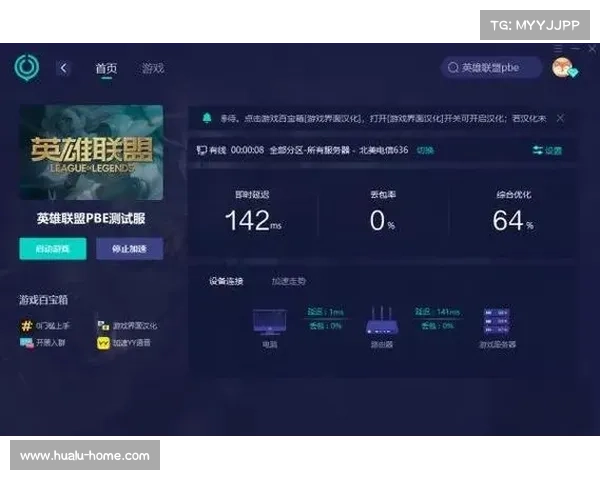This screenshot has width=600, height=480.
Task: Click the 142 ms latency value
Action: [x=253, y=220]
